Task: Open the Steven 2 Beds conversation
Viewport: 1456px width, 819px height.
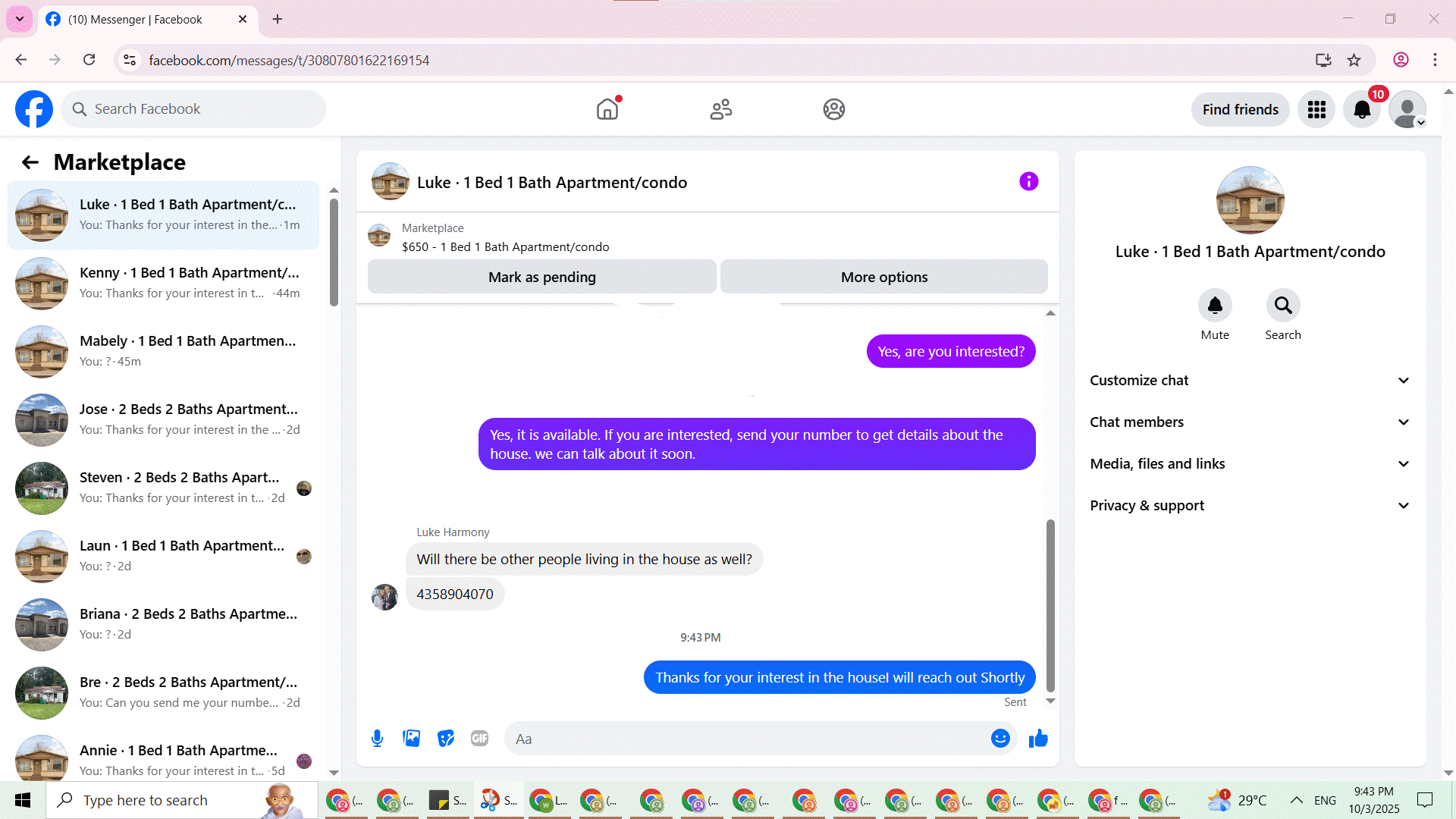Action: [x=163, y=488]
